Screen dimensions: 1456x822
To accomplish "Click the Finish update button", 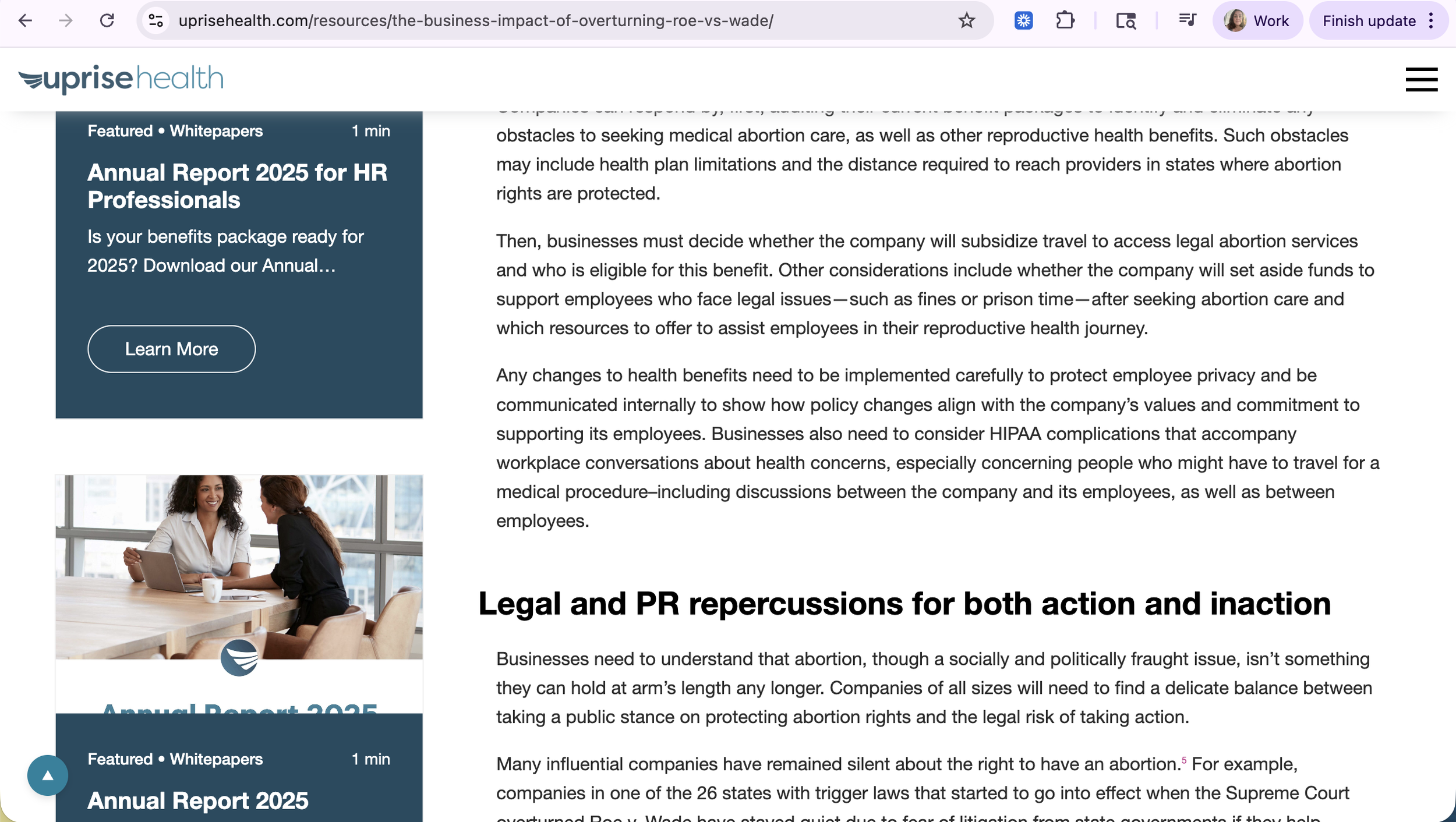I will [x=1369, y=21].
